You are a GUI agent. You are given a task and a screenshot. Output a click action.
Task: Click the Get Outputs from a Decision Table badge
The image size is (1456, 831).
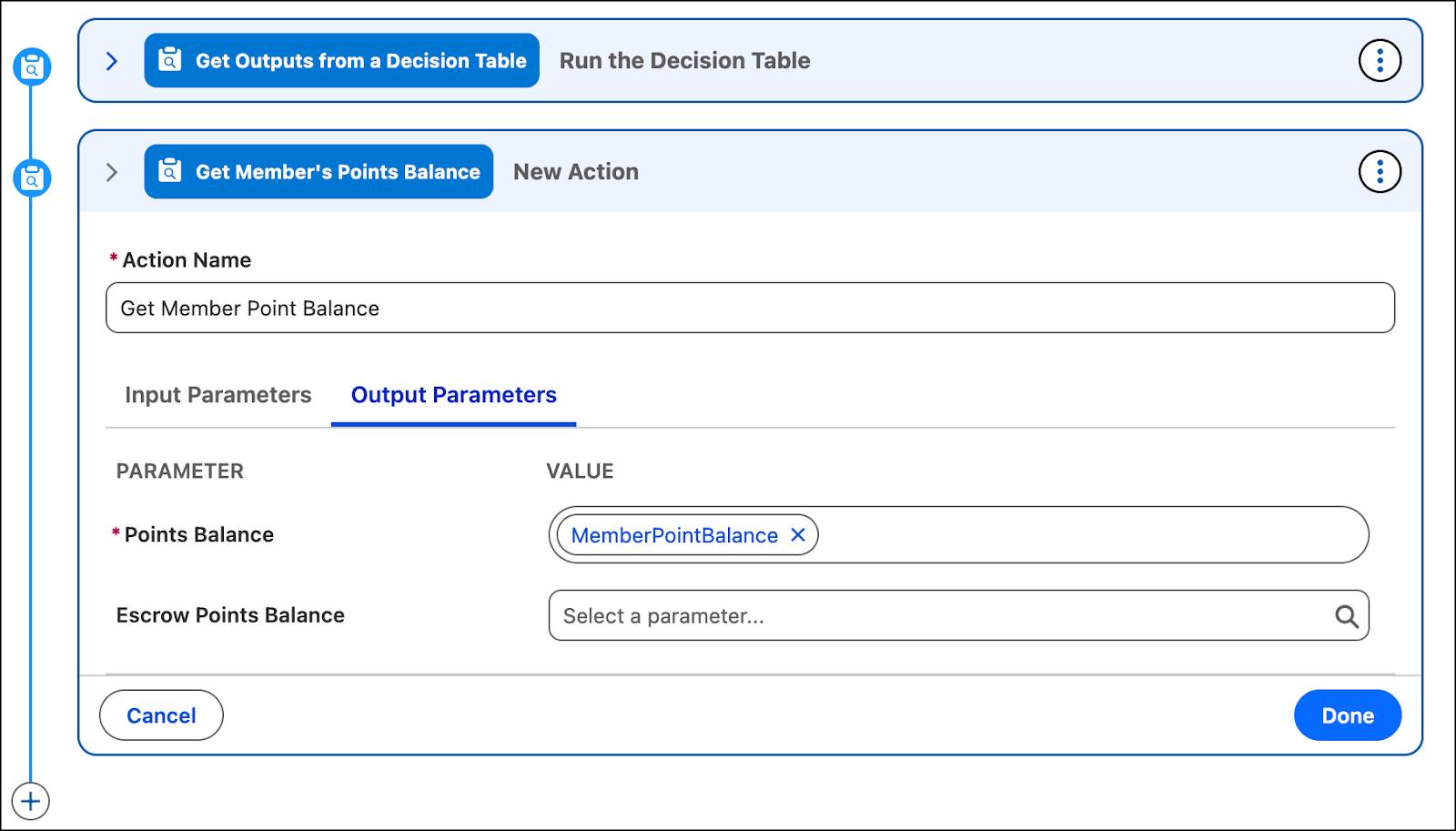pyautogui.click(x=360, y=61)
